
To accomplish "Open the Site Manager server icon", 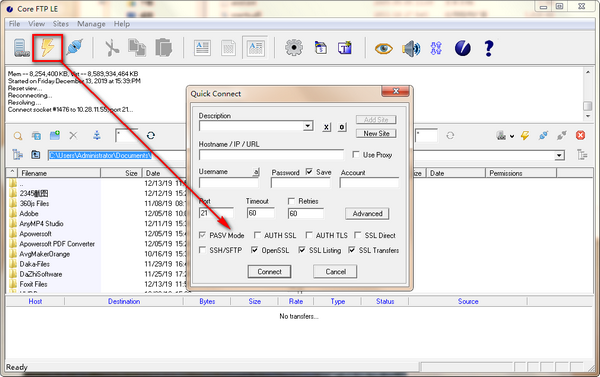I will pos(22,48).
